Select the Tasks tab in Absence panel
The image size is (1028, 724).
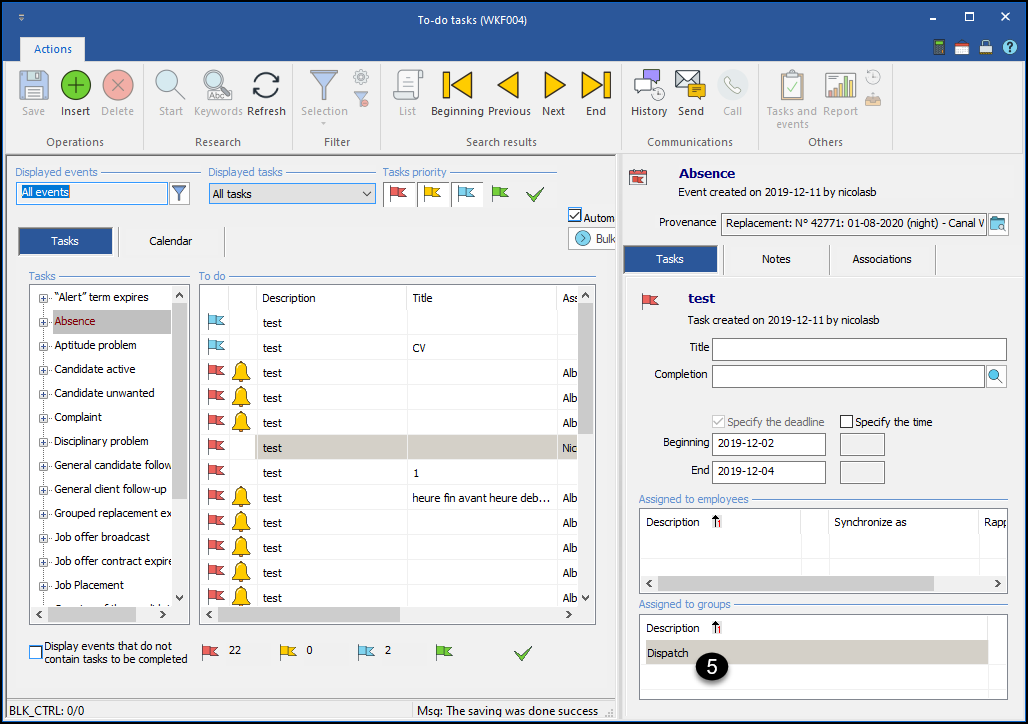click(670, 260)
